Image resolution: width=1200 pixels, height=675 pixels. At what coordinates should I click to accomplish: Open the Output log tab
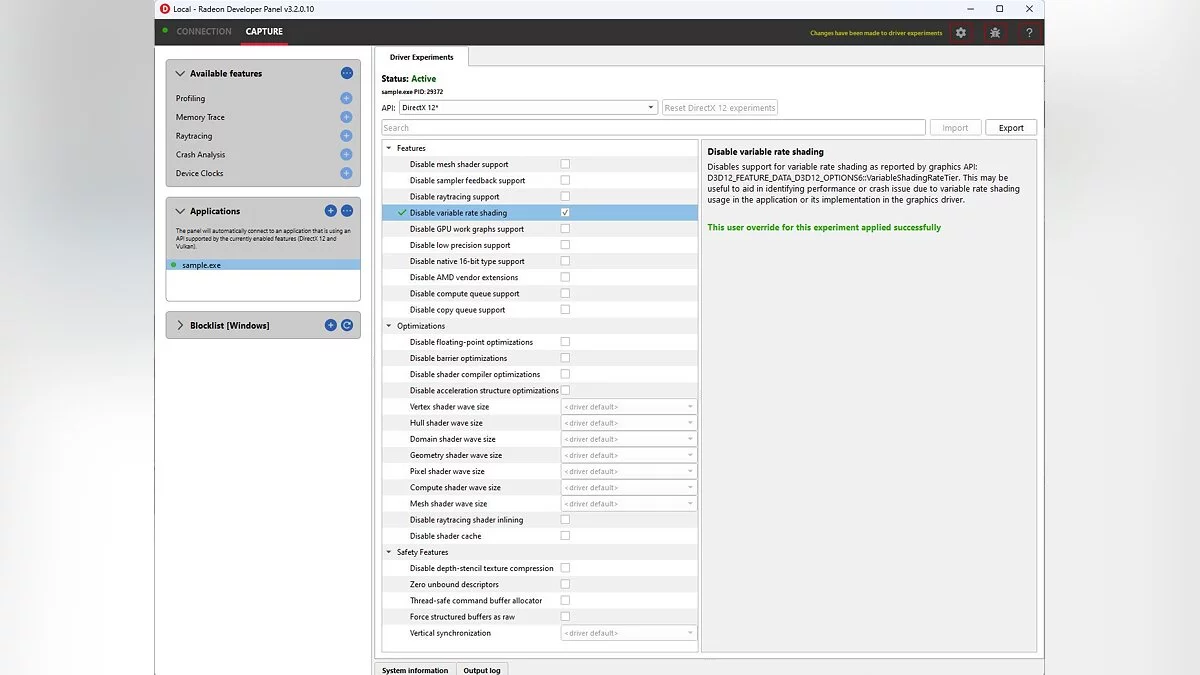tap(482, 669)
